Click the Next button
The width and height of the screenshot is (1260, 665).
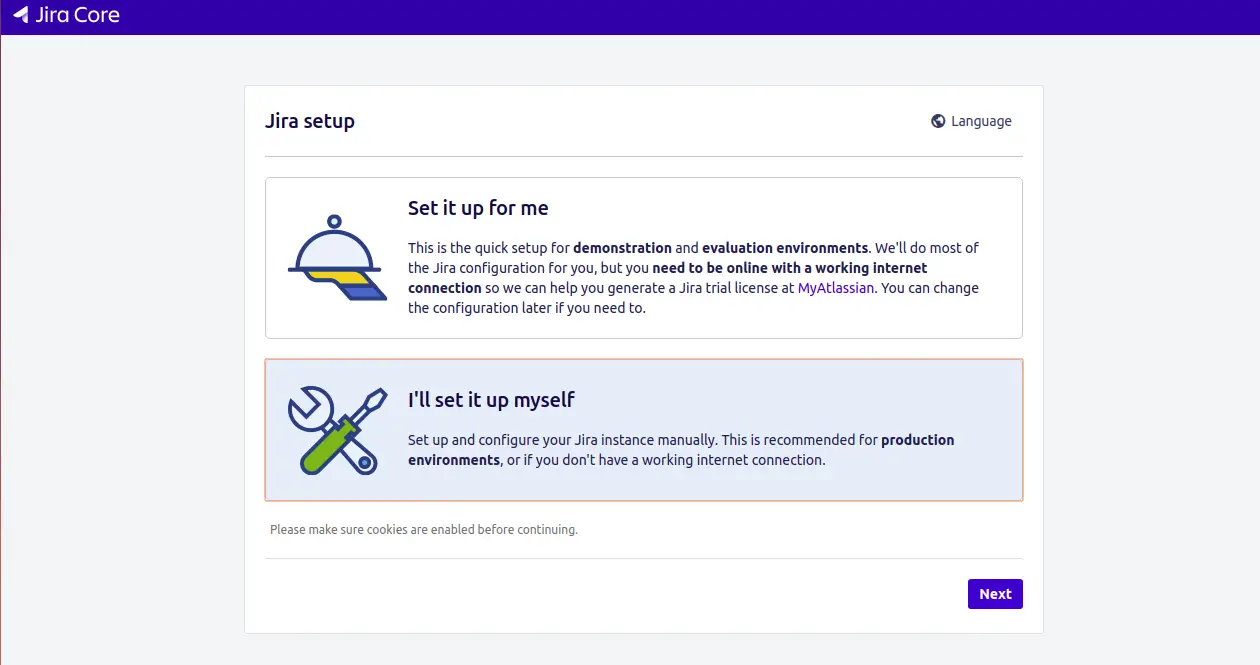(x=995, y=594)
